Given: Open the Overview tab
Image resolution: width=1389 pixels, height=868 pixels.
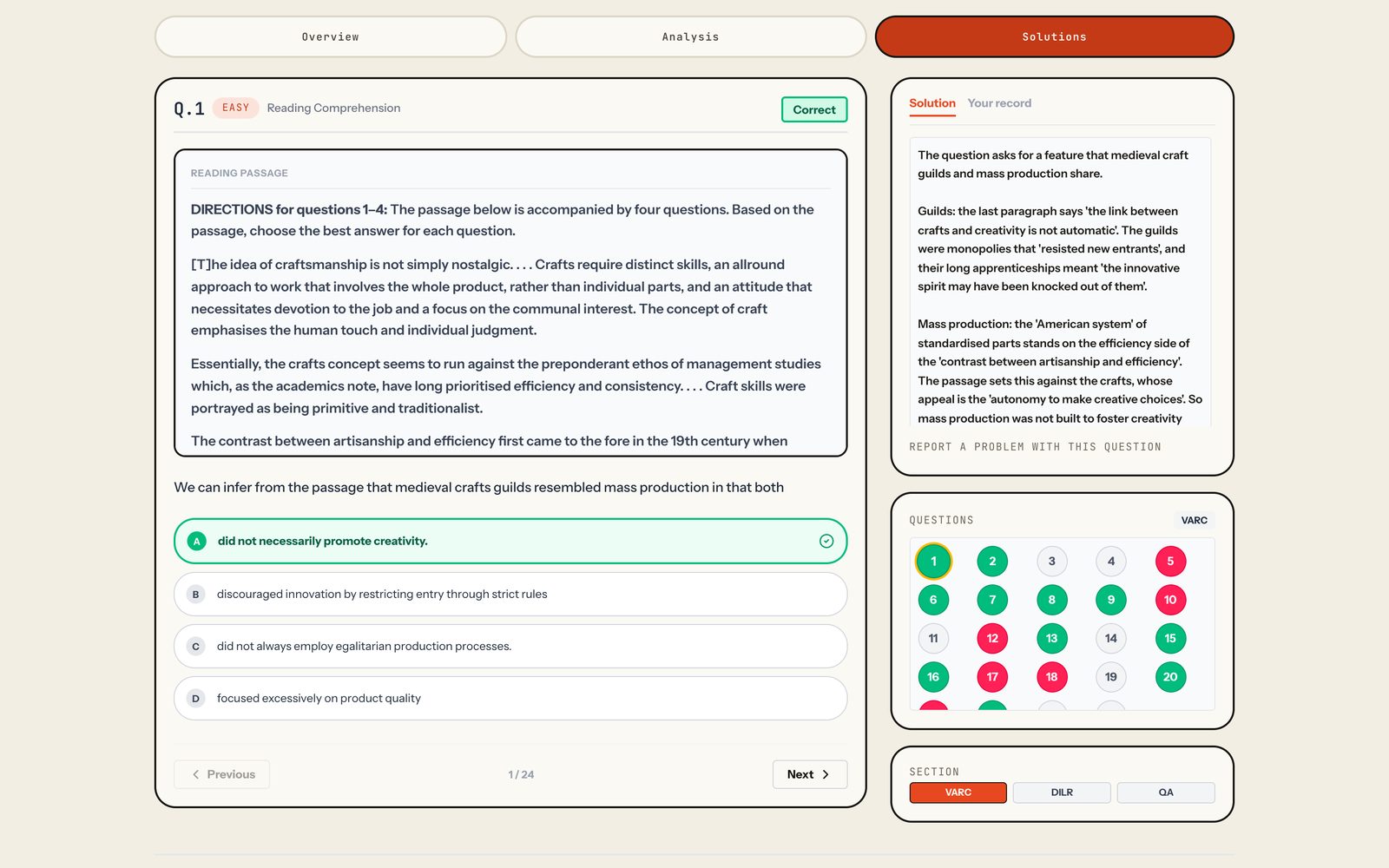Looking at the screenshot, I should click(x=330, y=36).
